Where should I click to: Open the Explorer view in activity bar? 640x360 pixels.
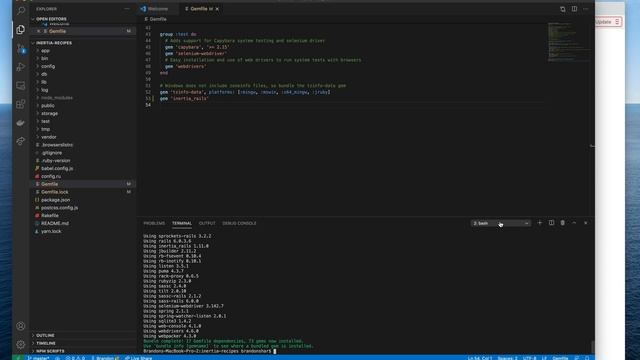[x=21, y=29]
